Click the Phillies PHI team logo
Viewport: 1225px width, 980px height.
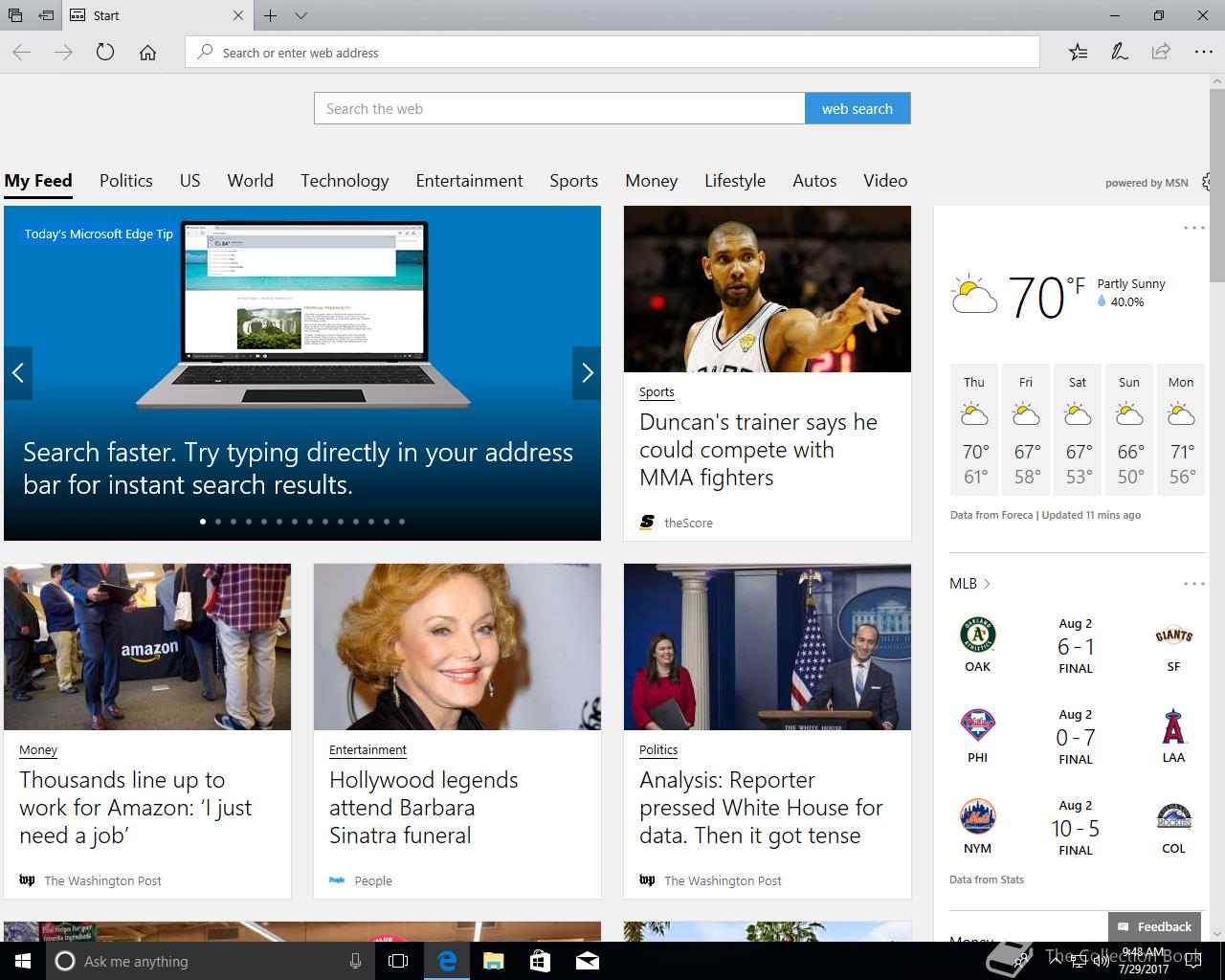pyautogui.click(x=977, y=725)
